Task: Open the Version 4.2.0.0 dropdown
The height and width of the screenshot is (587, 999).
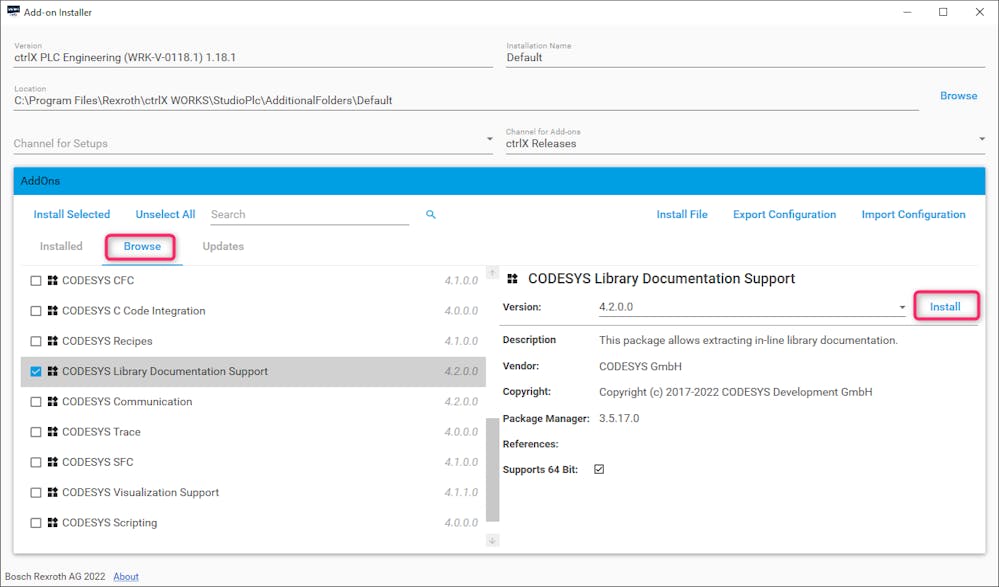Action: (752, 307)
